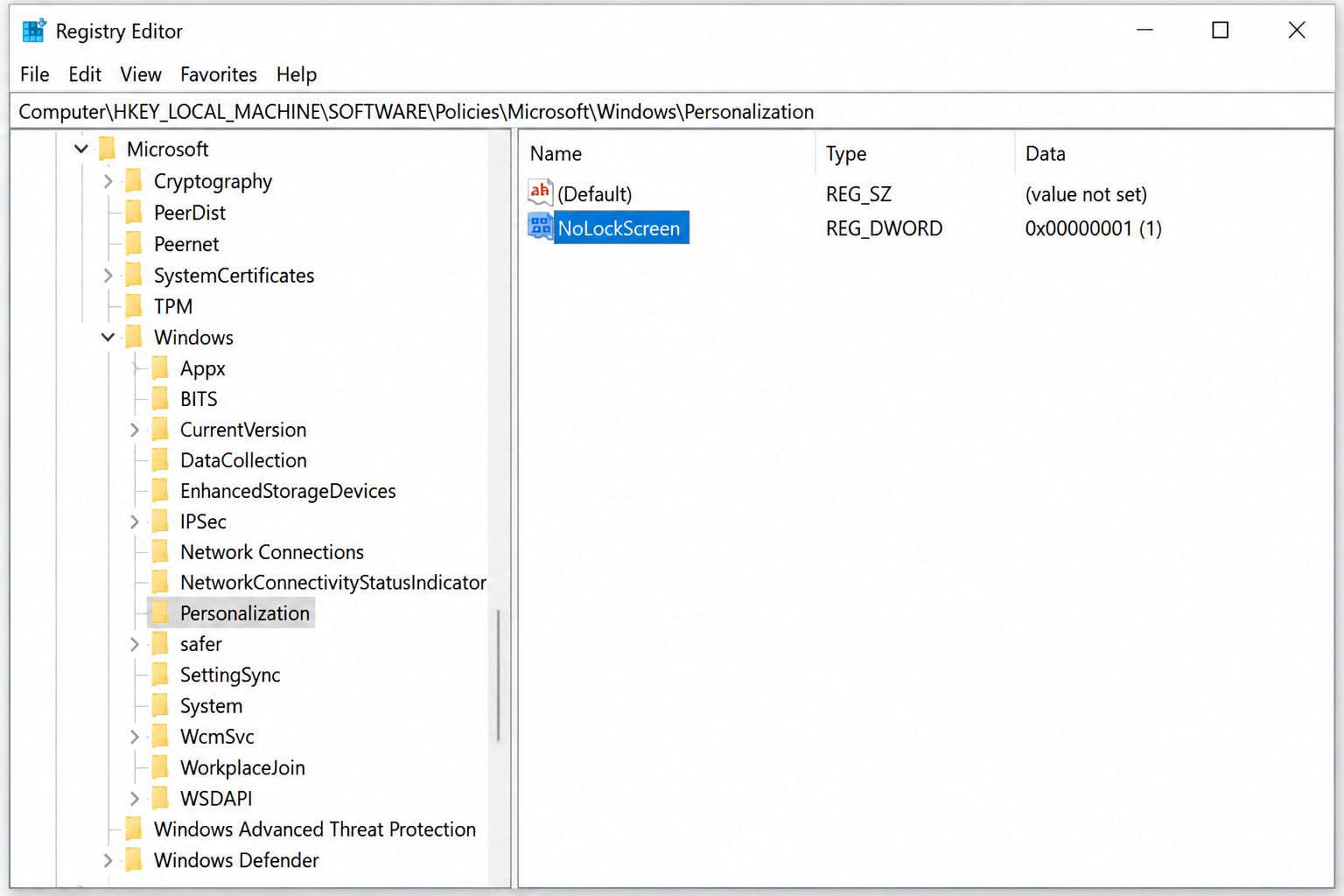Screen dimensions: 1344x896
Task: Expand the CurrentVersion key
Action: tap(134, 430)
